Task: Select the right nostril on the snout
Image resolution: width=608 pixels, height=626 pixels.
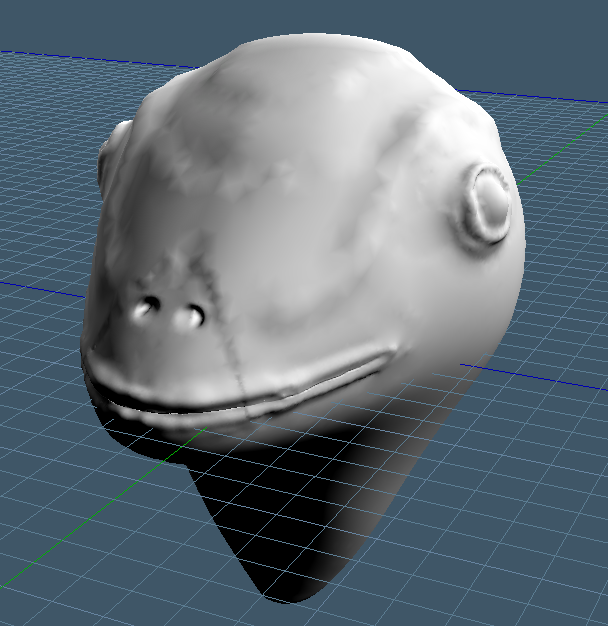Action: pos(190,317)
